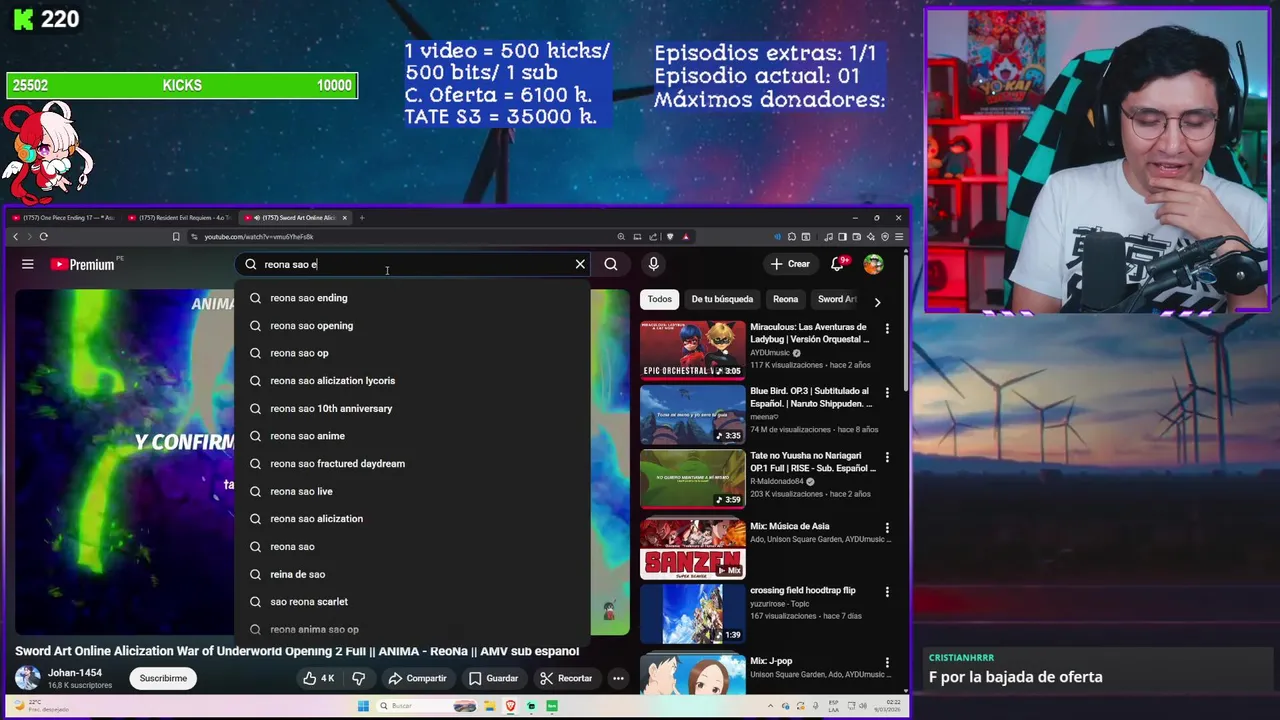Open the Crear upload menu
Screen dimensions: 1280x720
click(x=790, y=264)
